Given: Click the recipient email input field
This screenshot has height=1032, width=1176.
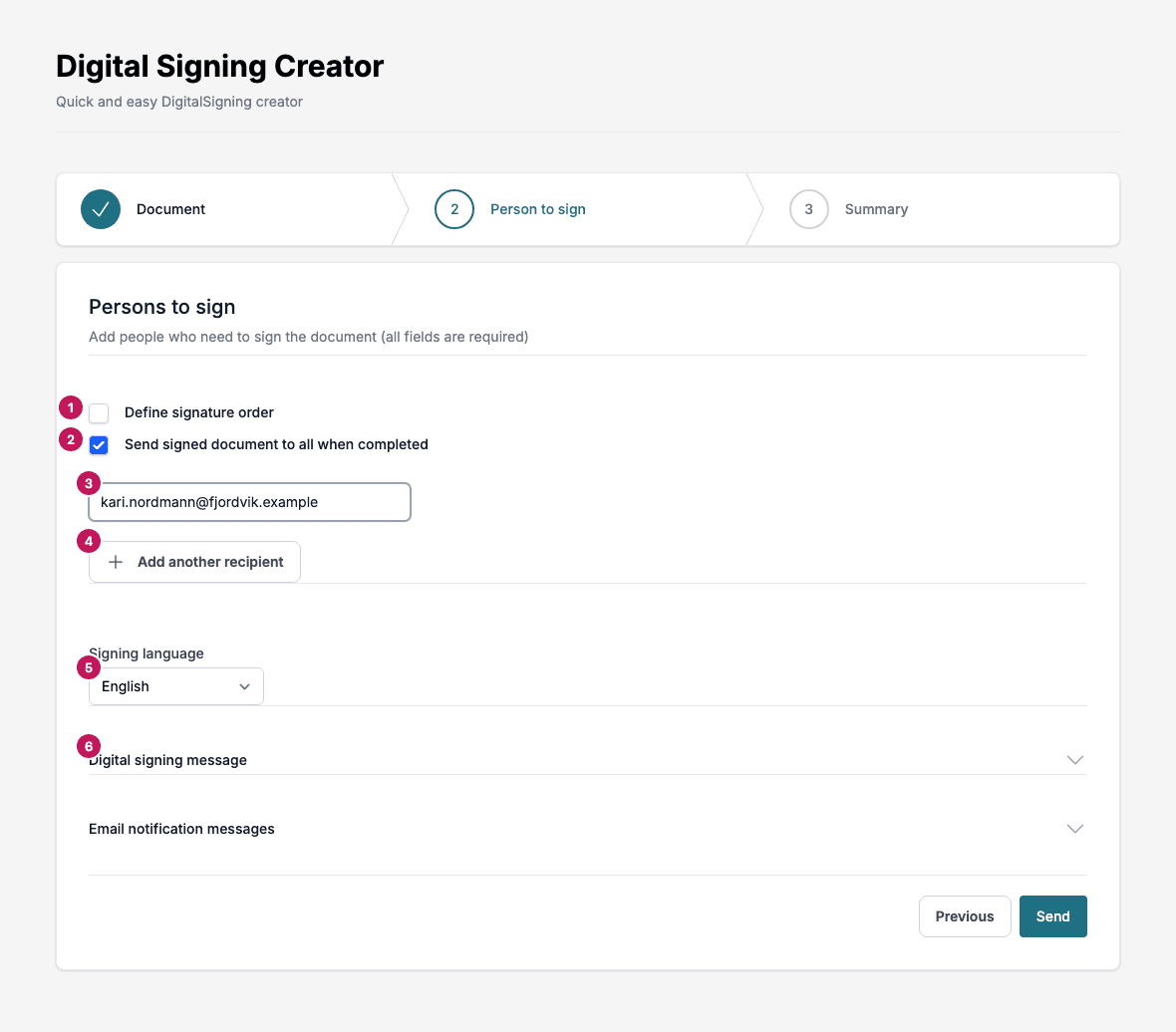Looking at the screenshot, I should click(250, 502).
